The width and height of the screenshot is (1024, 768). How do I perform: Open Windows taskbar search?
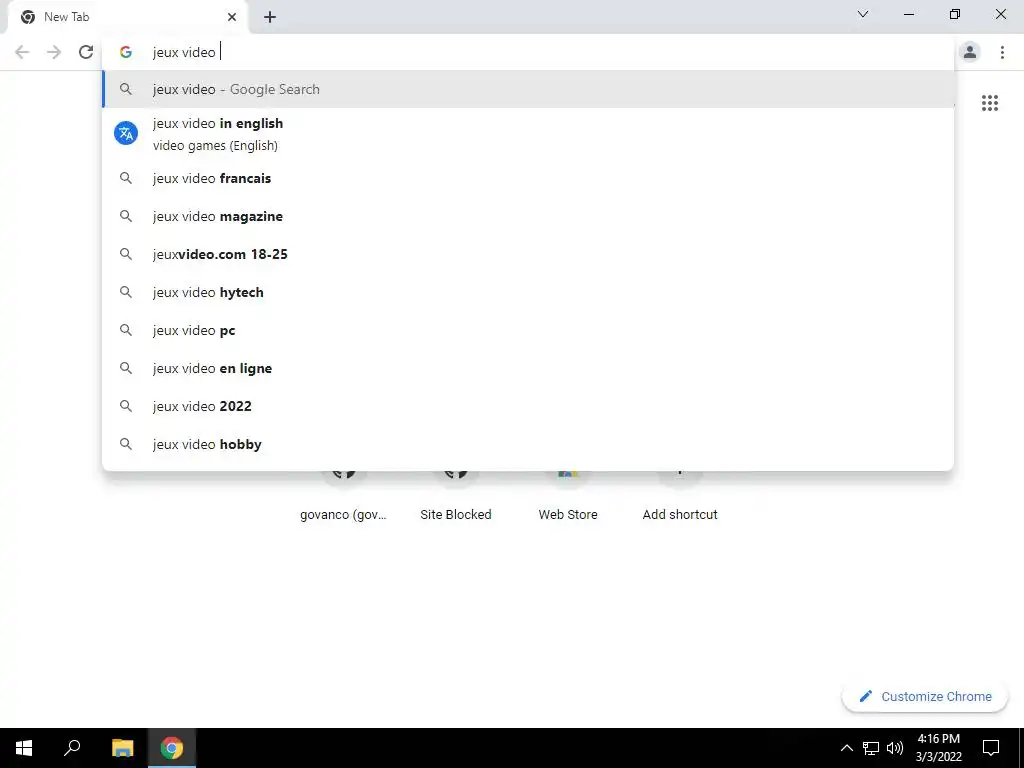click(x=72, y=748)
